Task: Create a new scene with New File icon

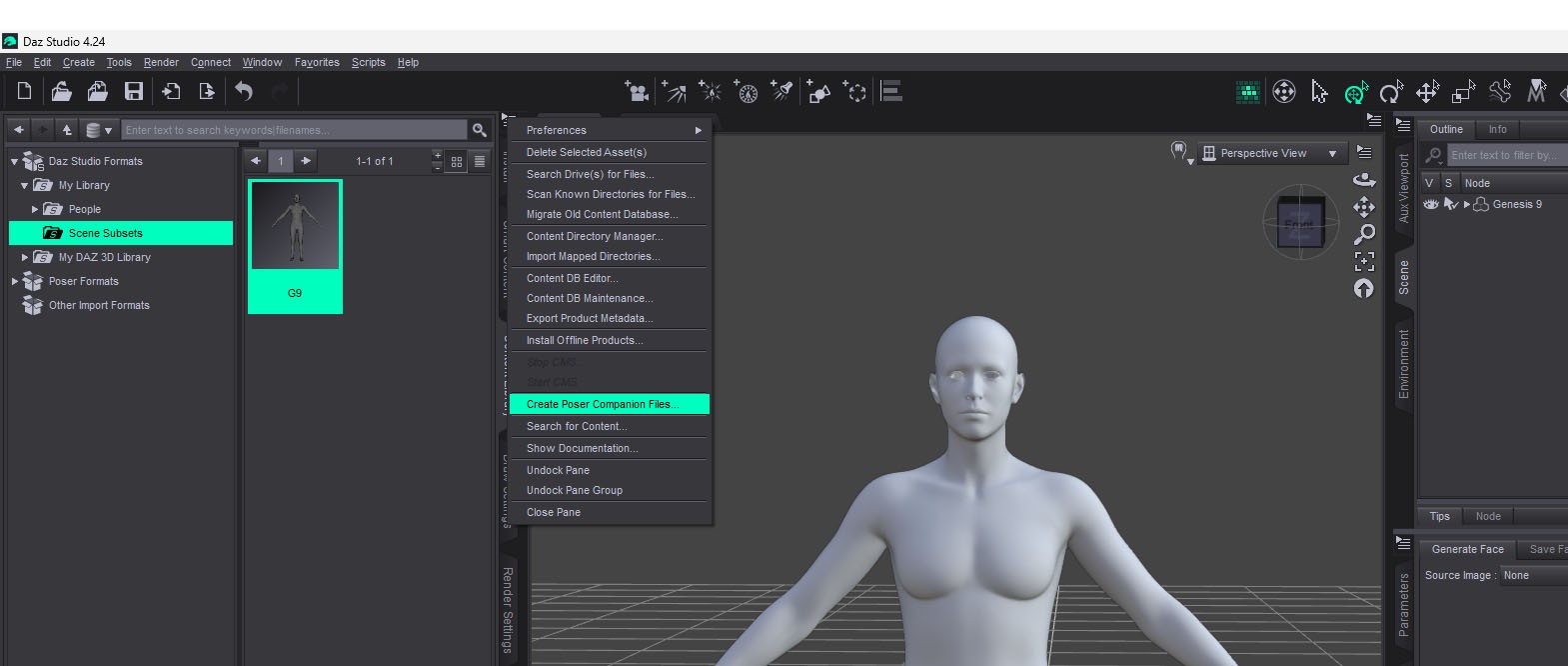Action: pyautogui.click(x=24, y=92)
